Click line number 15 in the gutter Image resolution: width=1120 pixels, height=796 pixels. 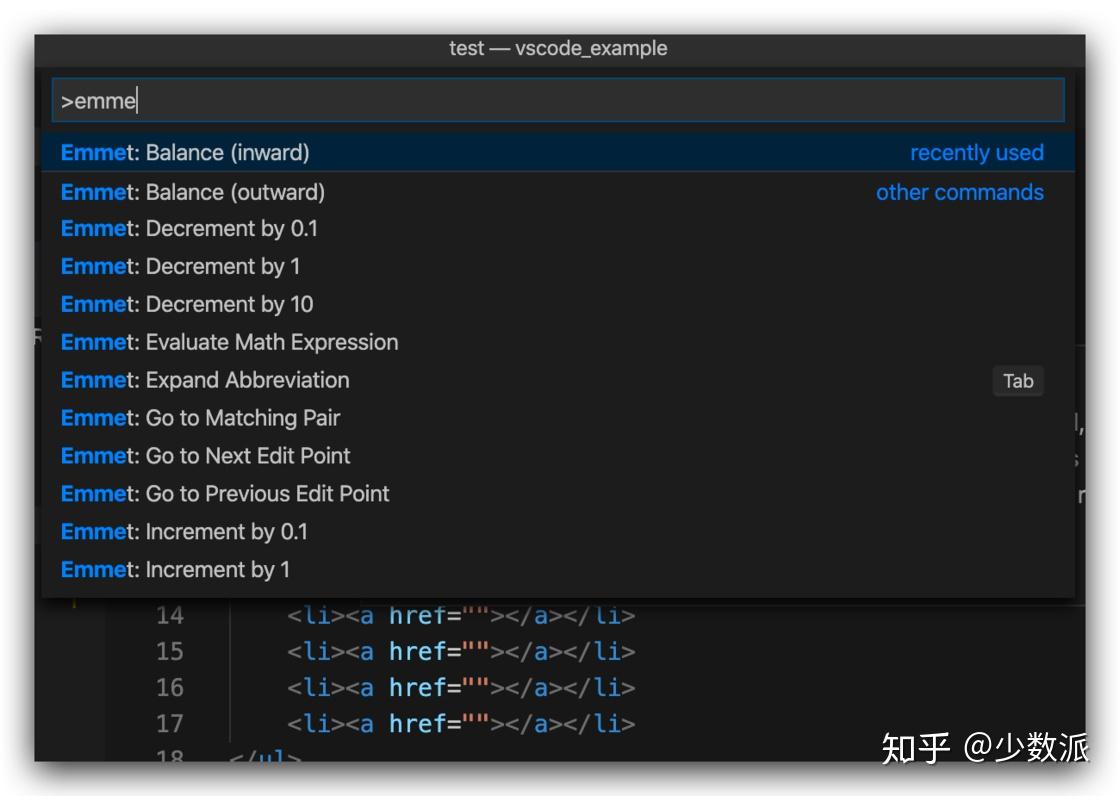(170, 651)
